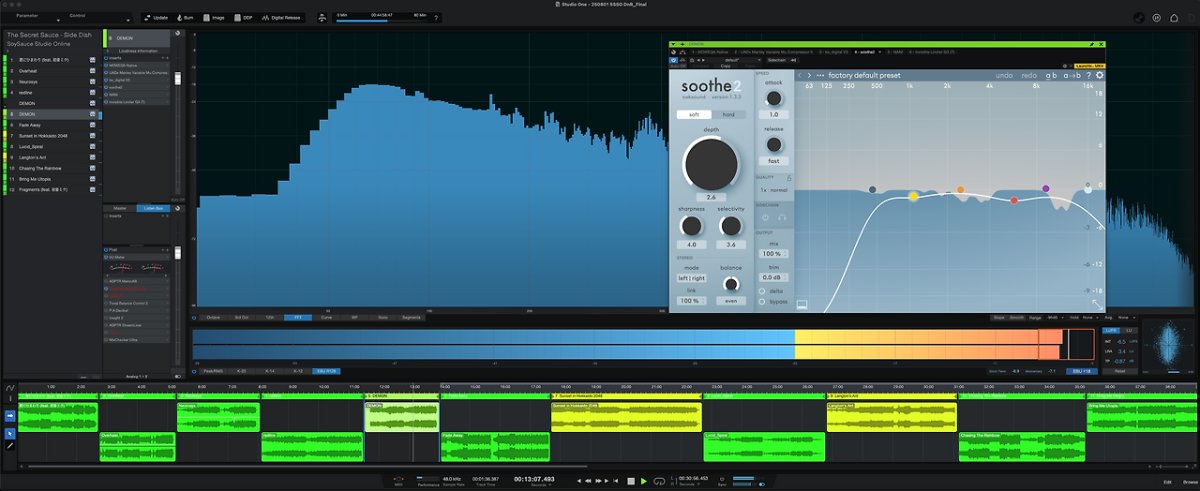Viewport: 1200px width, 491px height.
Task: Select track 6 Fade Away in list
Action: pyautogui.click(x=50, y=125)
